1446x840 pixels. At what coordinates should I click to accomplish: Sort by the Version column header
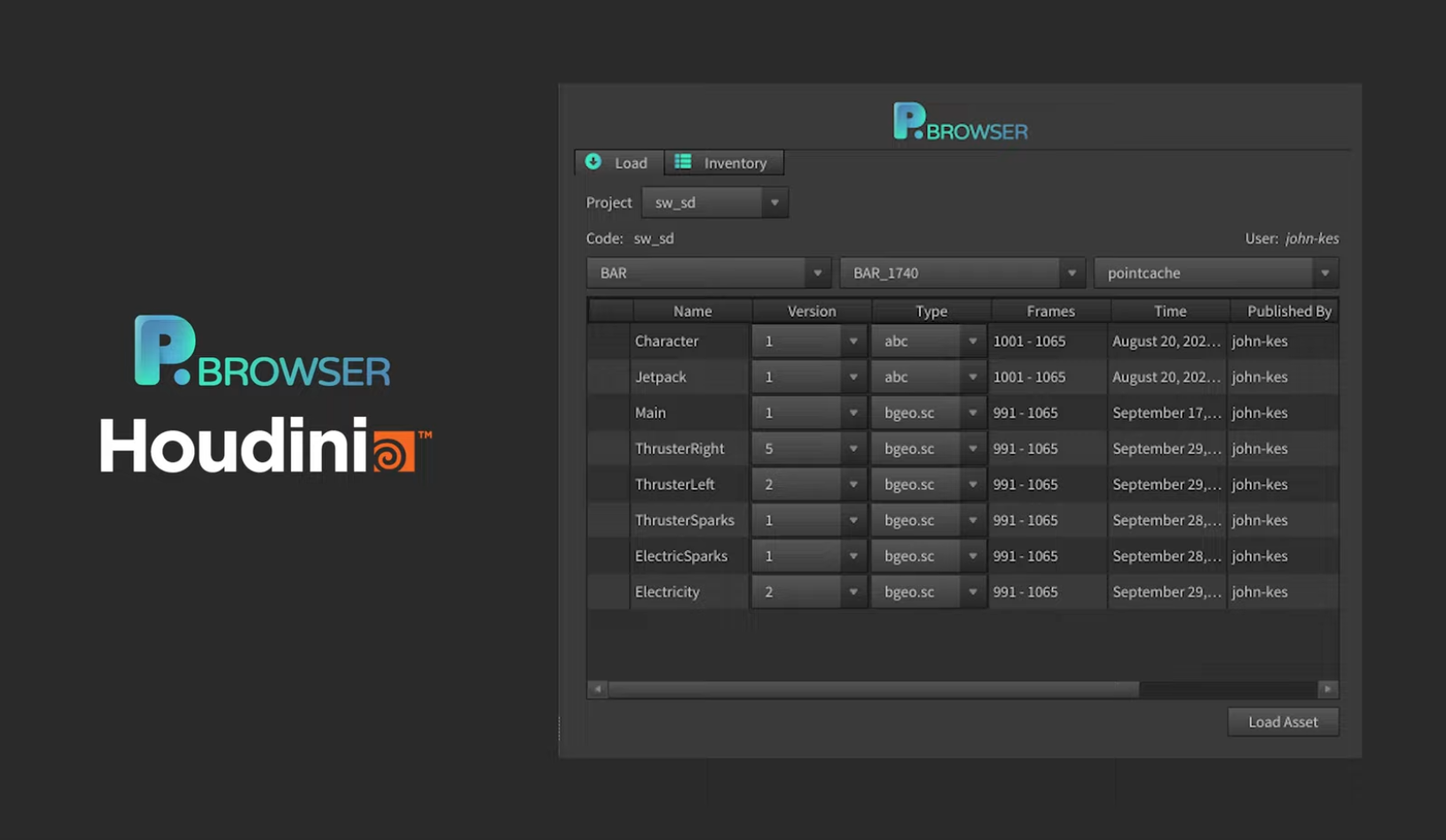pos(812,310)
